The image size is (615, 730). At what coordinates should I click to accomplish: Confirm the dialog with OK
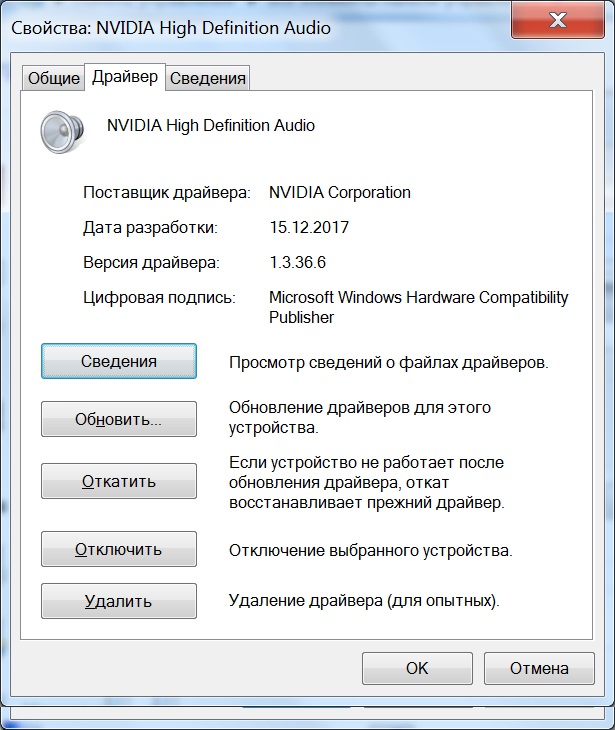416,668
